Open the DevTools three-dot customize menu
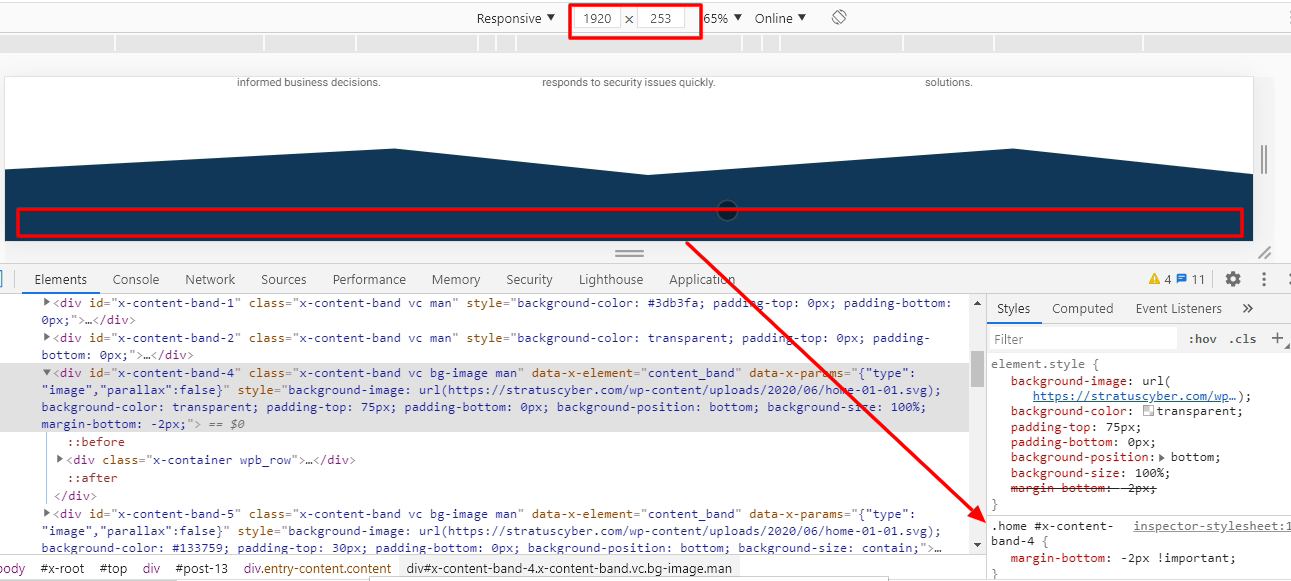This screenshot has height=581, width=1291. pos(1264,279)
